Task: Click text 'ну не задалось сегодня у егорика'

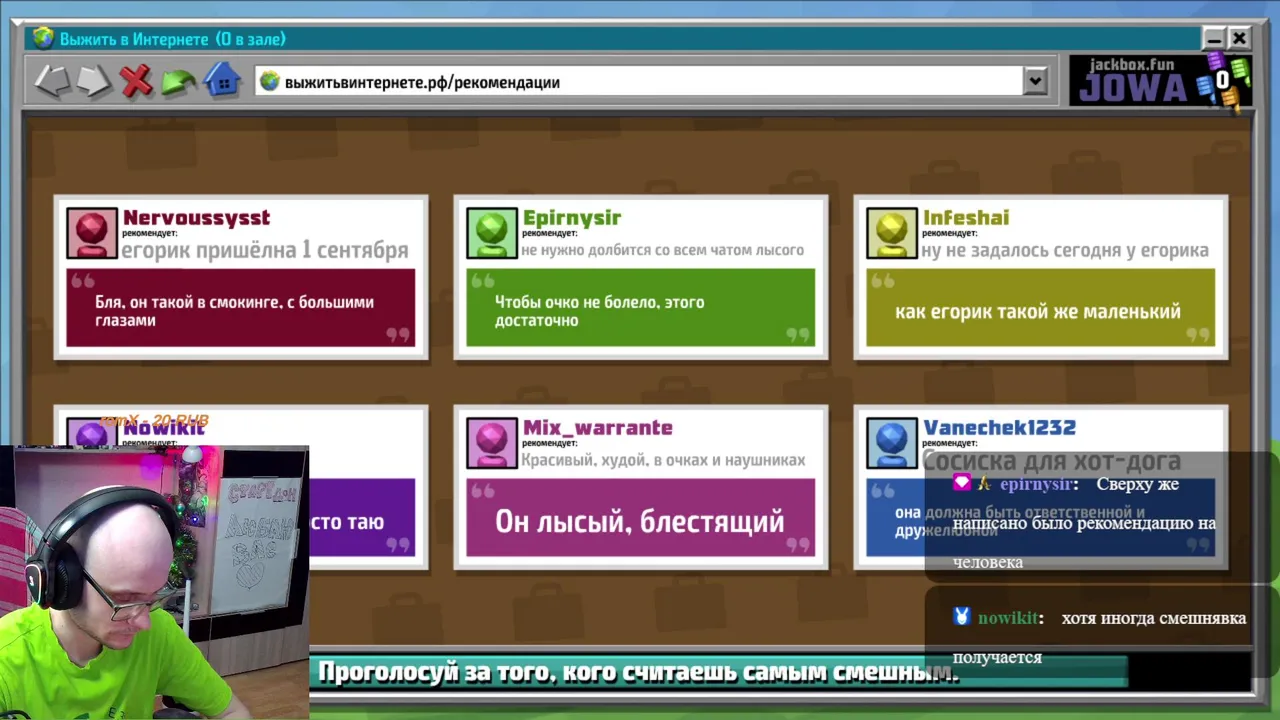Action: 1065,250
